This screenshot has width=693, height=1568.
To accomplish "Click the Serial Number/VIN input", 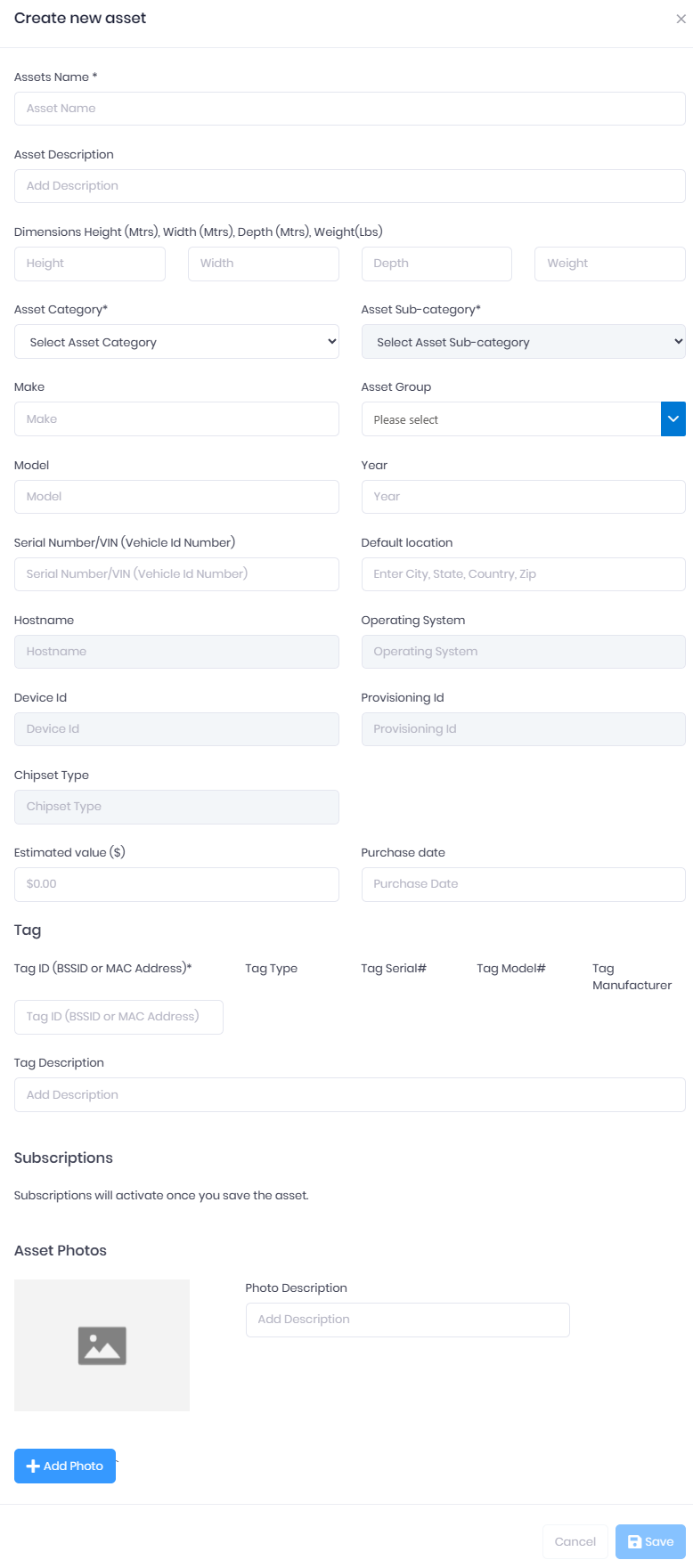I will click(x=176, y=573).
